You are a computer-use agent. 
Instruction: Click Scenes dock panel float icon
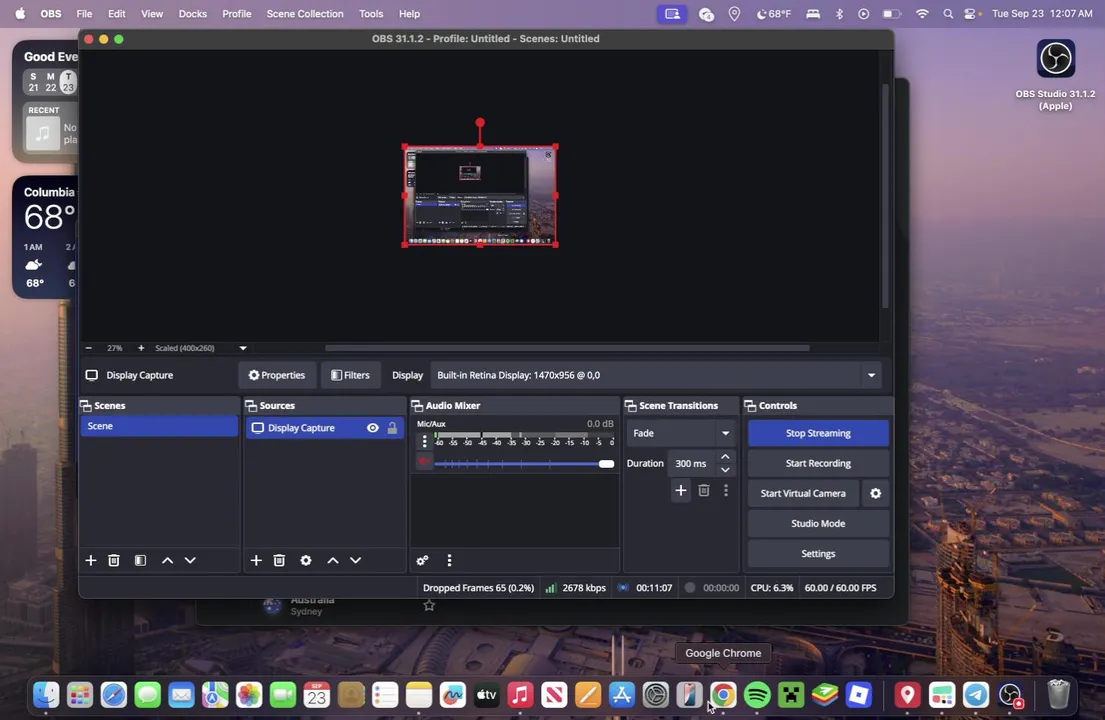pyautogui.click(x=86, y=406)
